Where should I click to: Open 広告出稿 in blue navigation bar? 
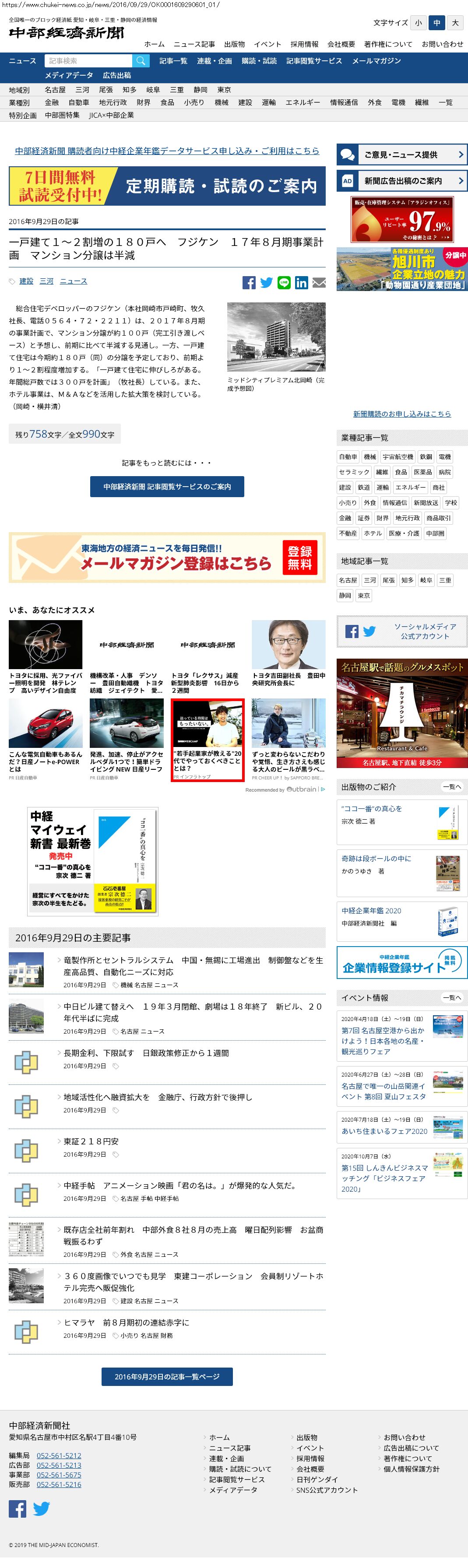tap(117, 75)
